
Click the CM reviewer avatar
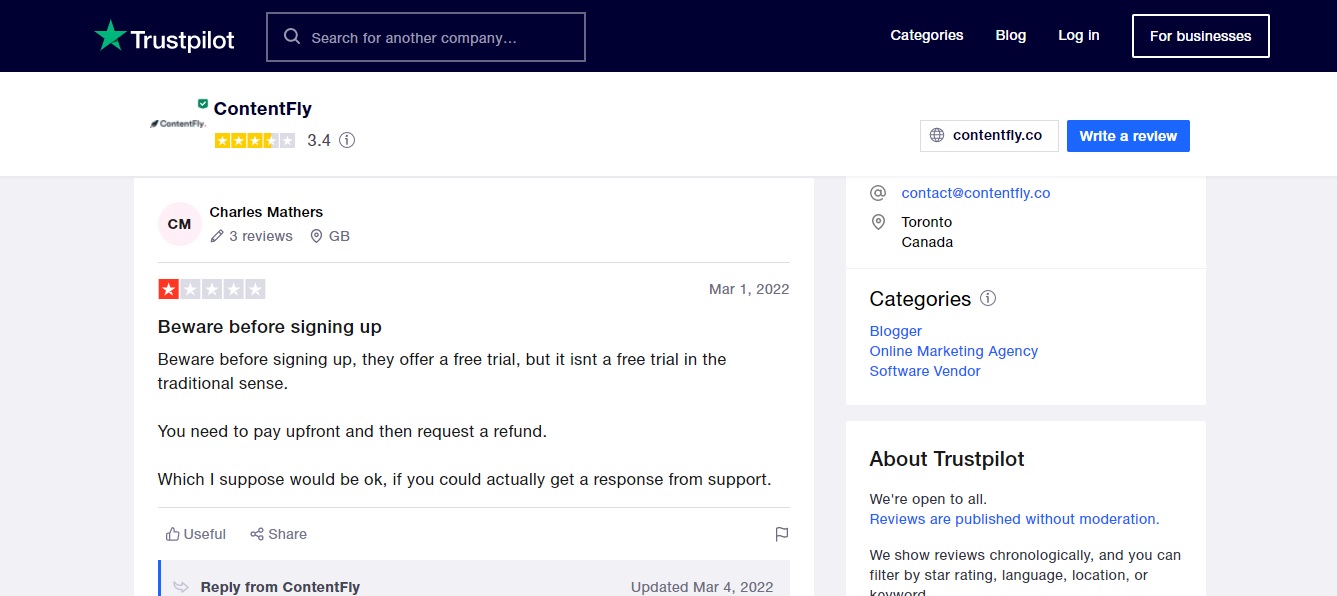180,224
